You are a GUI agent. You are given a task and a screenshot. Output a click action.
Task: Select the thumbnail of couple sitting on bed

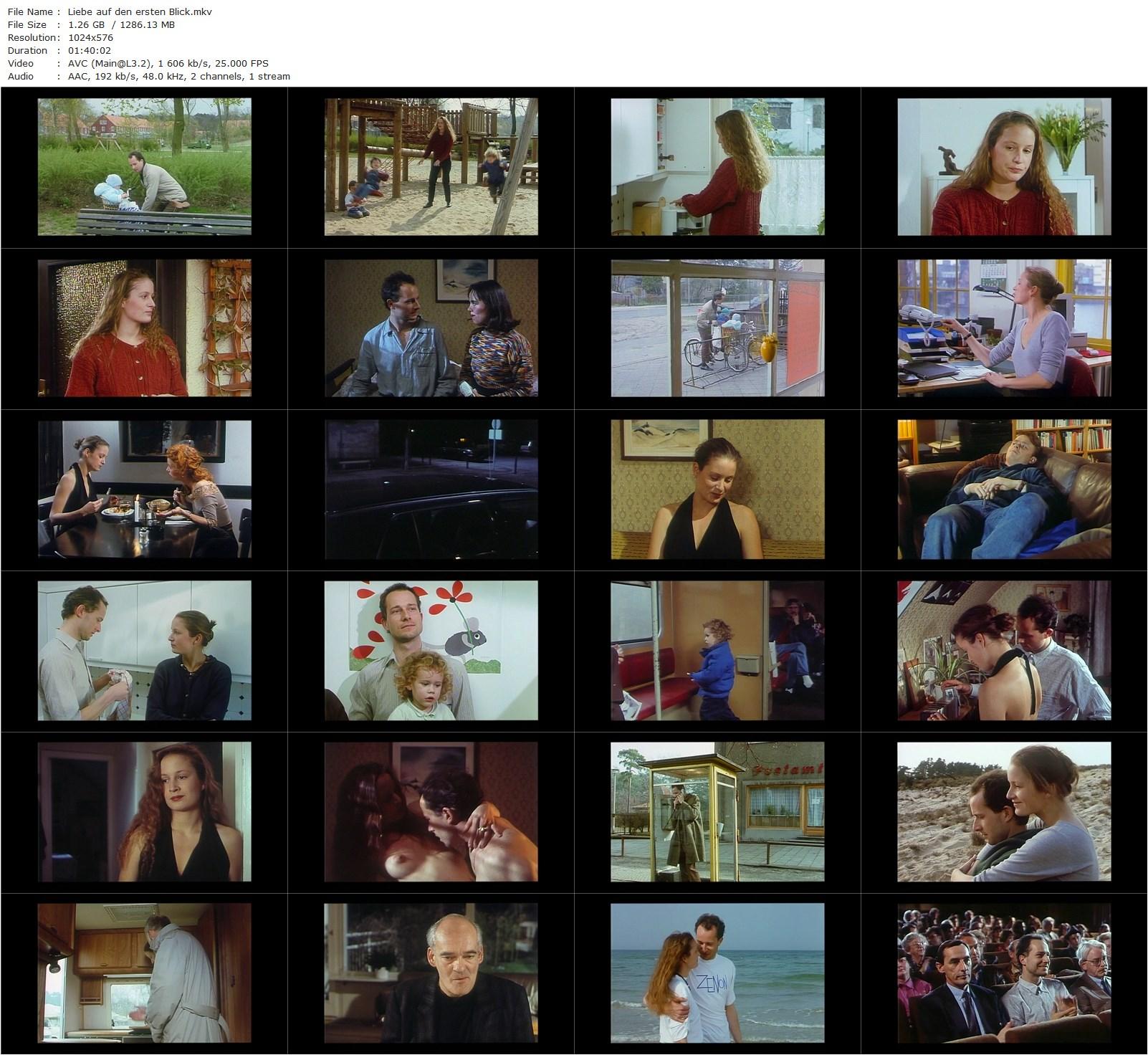[x=431, y=328]
